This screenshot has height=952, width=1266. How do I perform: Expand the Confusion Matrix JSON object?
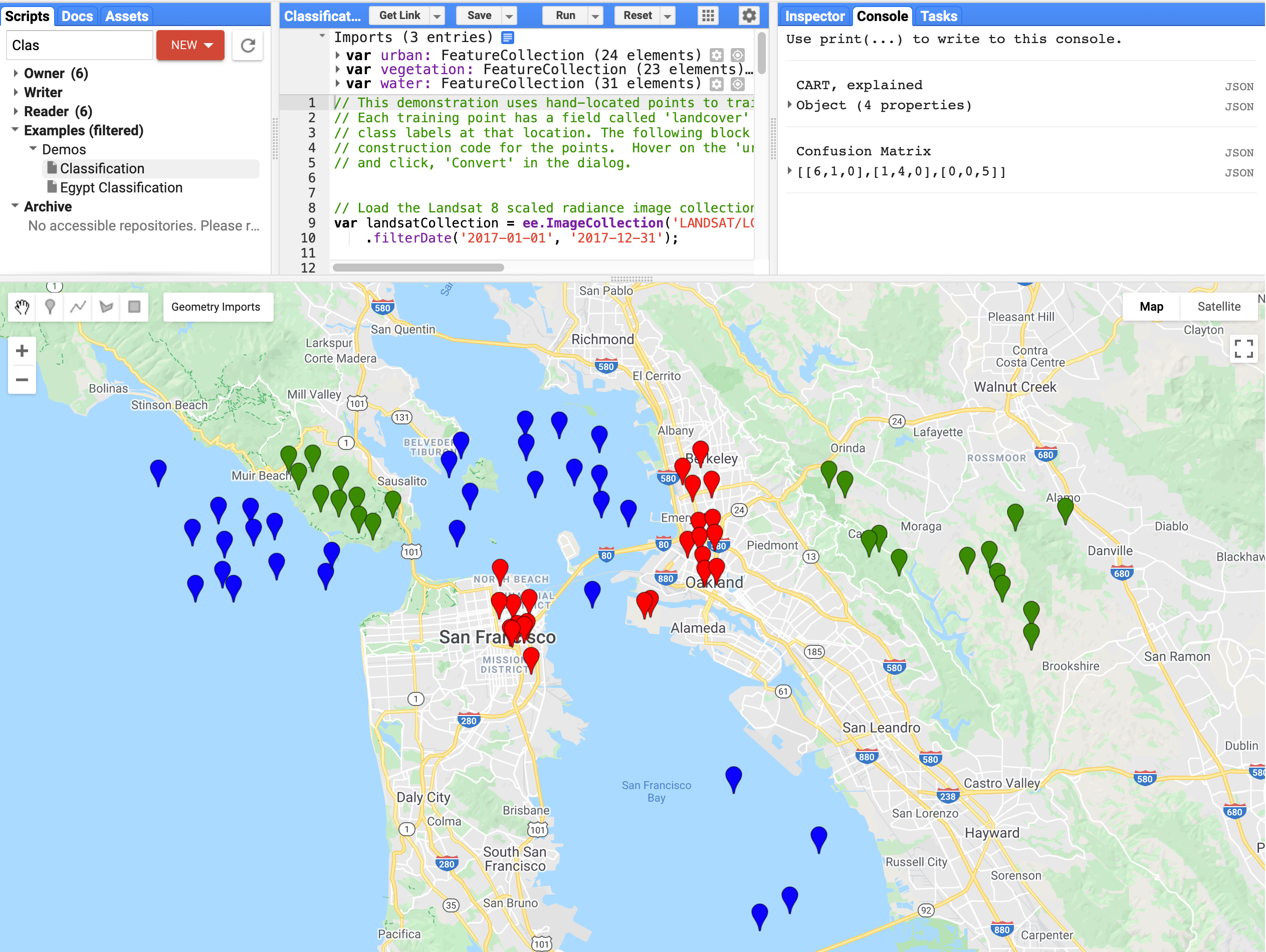[x=791, y=171]
